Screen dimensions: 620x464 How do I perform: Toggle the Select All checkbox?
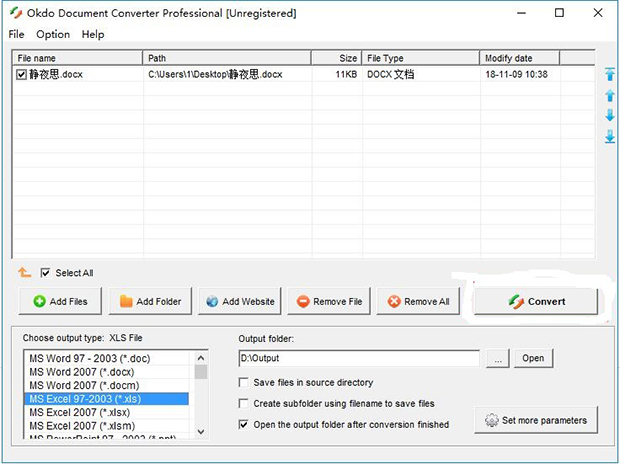(45, 273)
